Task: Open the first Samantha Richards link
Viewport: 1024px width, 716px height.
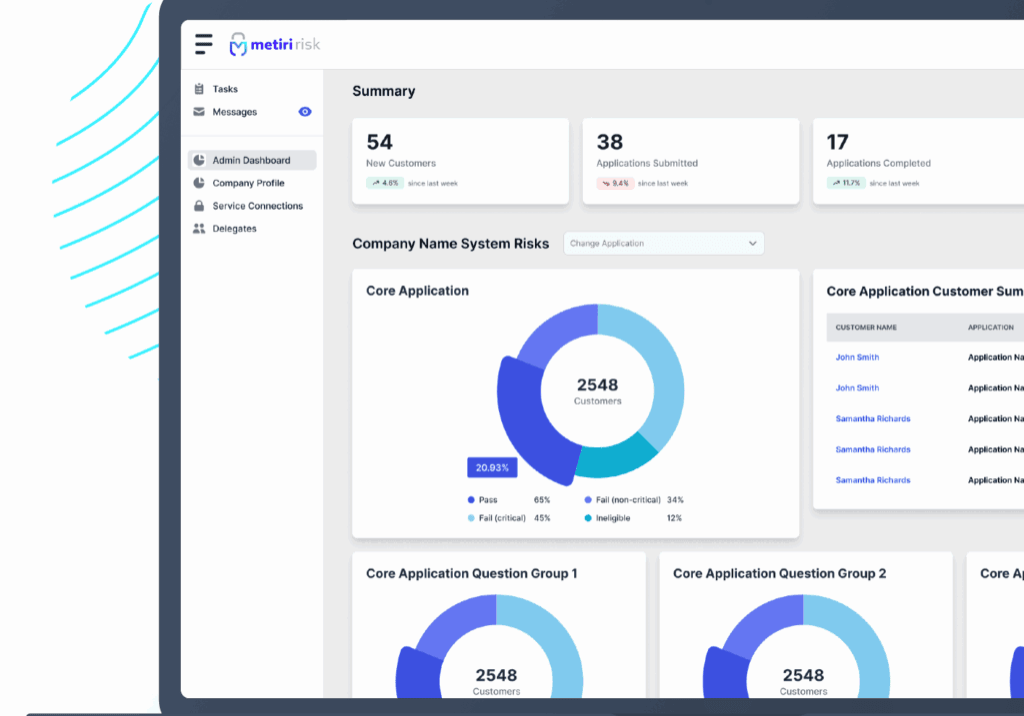Action: tap(872, 419)
